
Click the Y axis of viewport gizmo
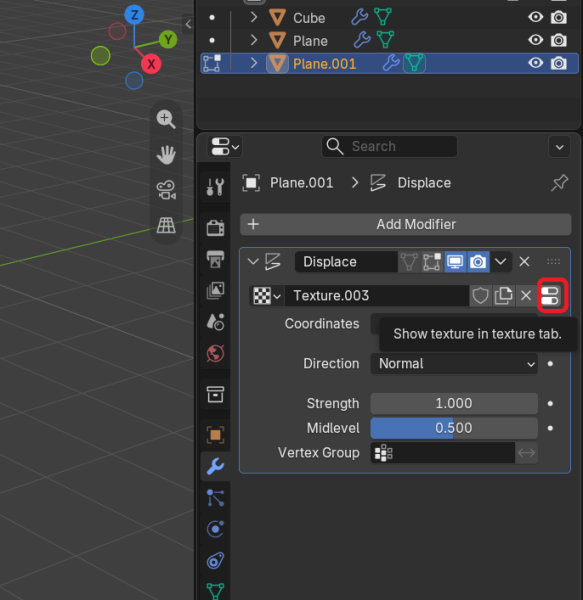tap(168, 39)
